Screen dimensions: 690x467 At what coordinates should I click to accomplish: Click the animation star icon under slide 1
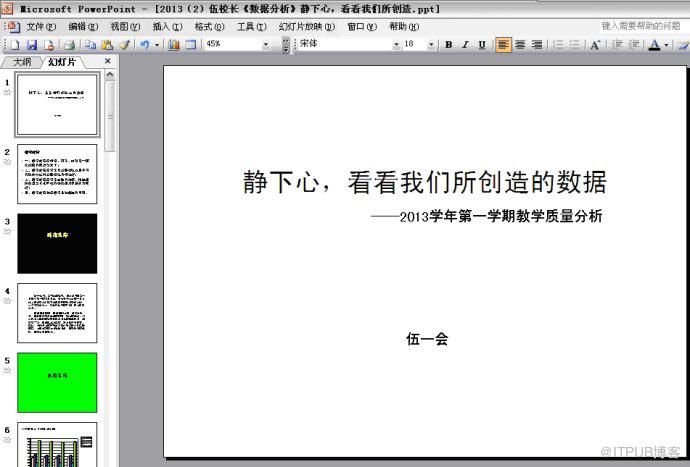(7, 92)
